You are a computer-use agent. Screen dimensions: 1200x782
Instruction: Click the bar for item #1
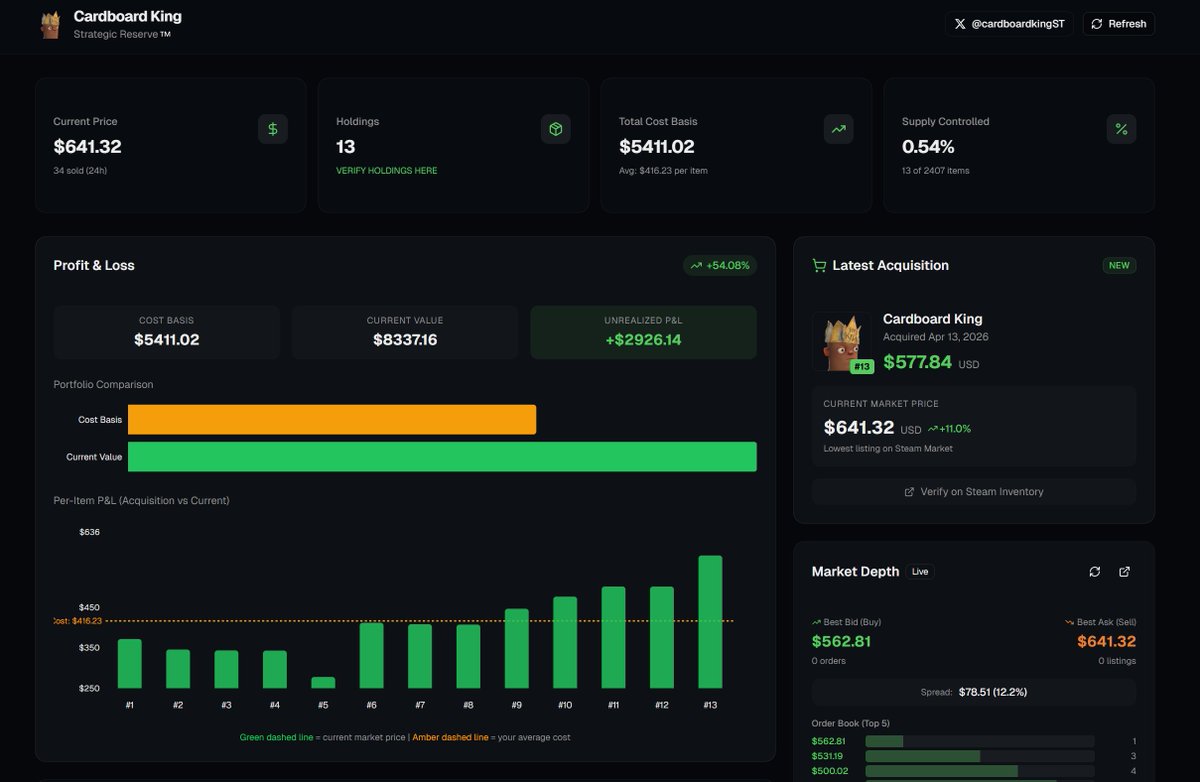pos(130,664)
